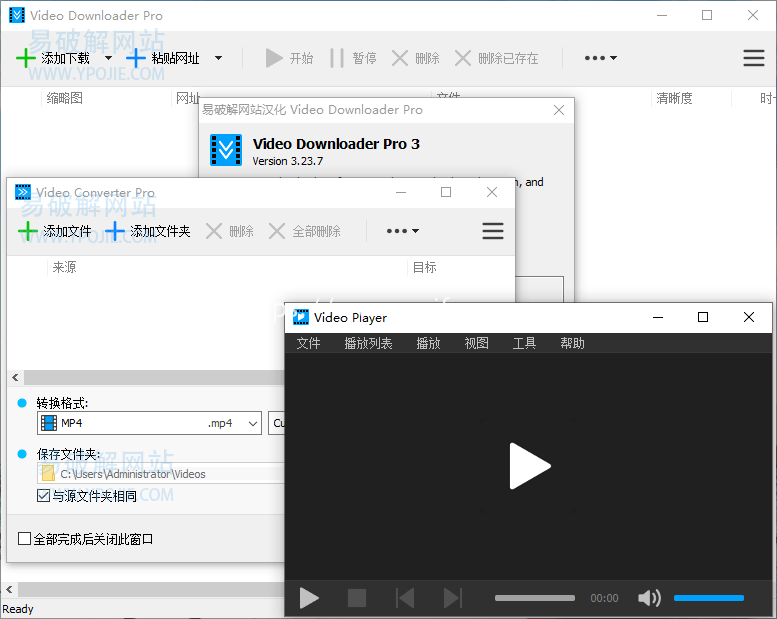This screenshot has height=619, width=777.
Task: Close the About dialog of Video Downloader Pro
Action: pos(559,110)
